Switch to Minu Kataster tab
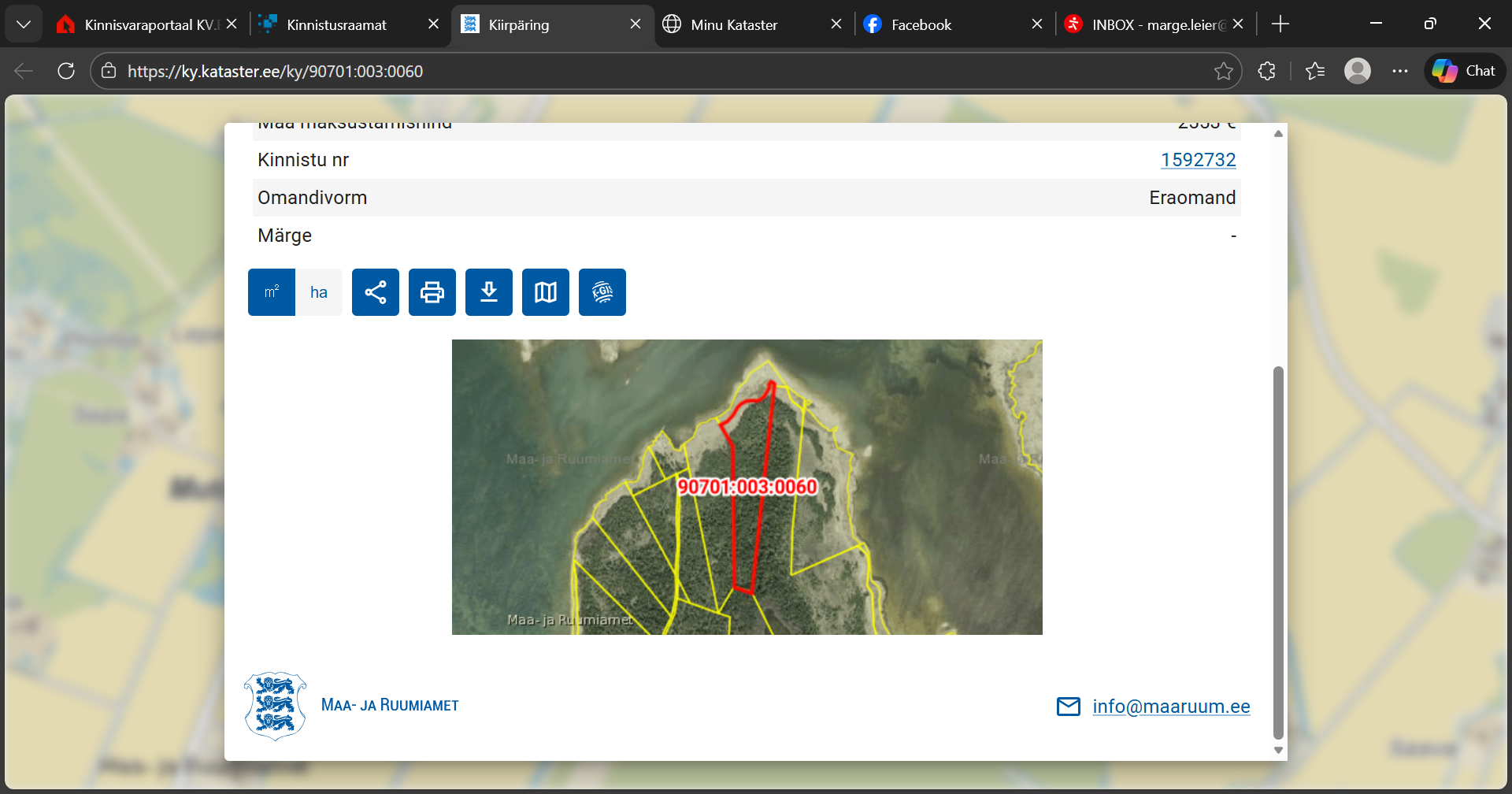The image size is (1512, 794). (x=734, y=24)
